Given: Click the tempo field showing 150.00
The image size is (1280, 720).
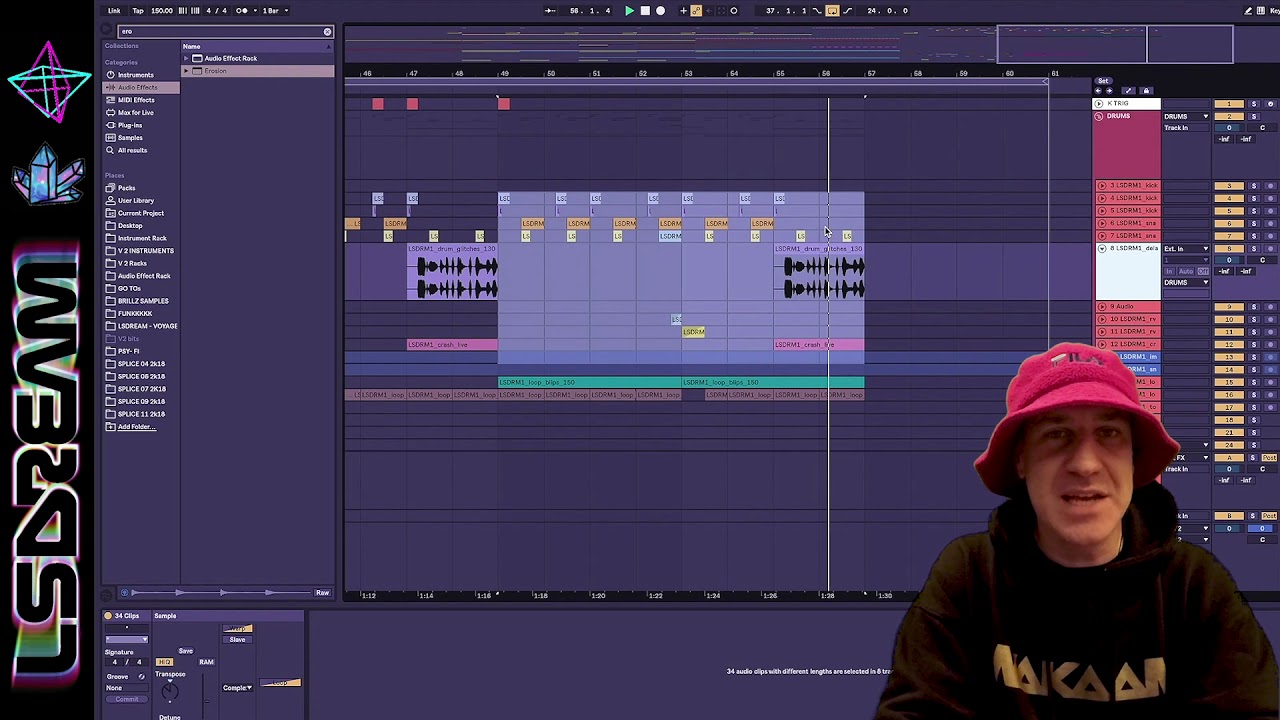Looking at the screenshot, I should (162, 11).
